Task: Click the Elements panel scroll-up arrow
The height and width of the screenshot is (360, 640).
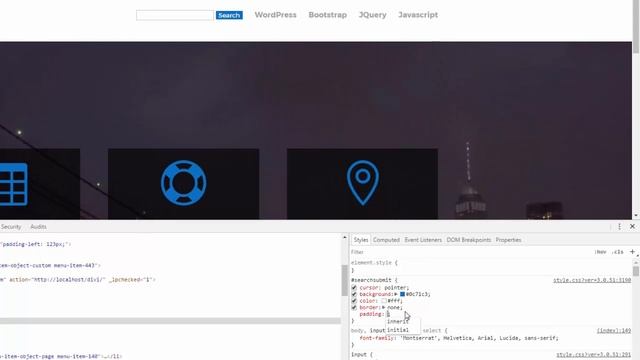Action: tap(344, 237)
